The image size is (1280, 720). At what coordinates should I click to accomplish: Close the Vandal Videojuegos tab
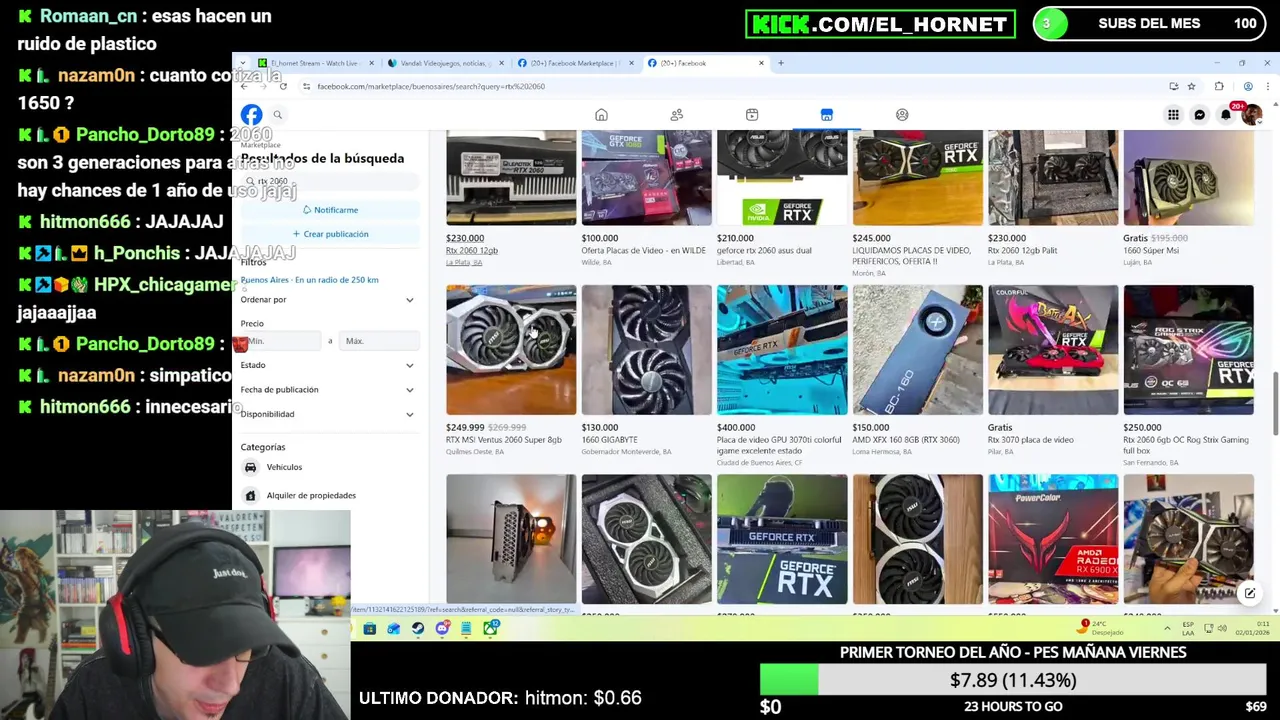(501, 63)
